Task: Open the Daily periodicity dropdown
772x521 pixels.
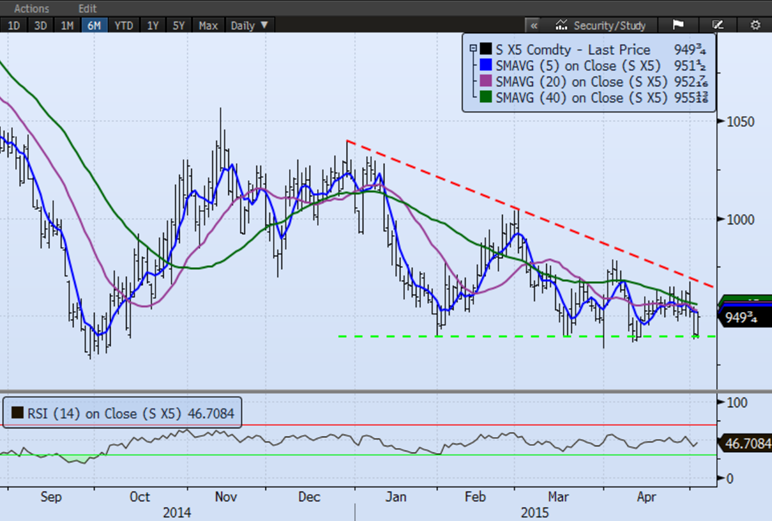Action: (x=248, y=24)
